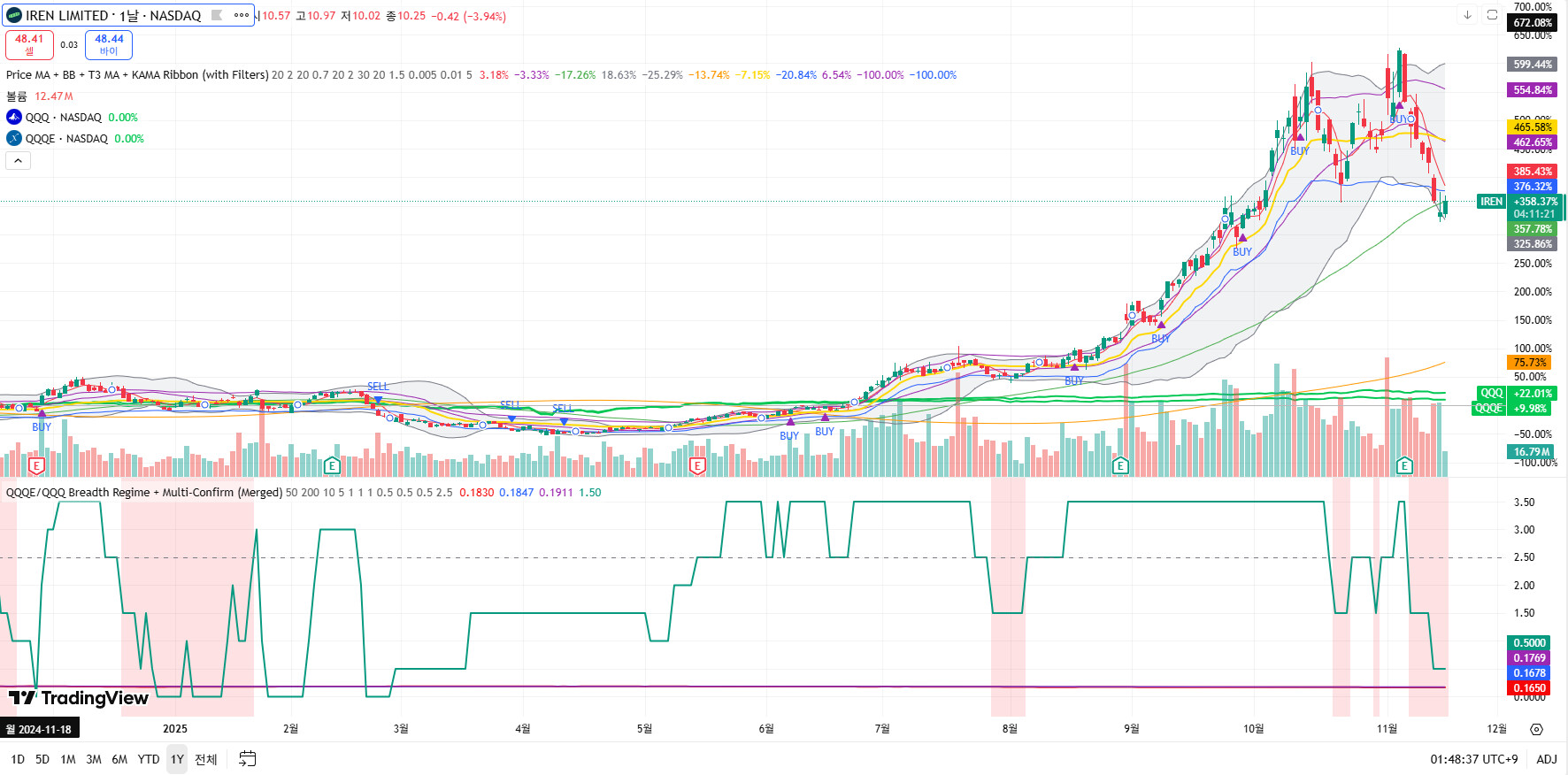Click the red 0.1650 value on the lower scale

(x=1529, y=688)
